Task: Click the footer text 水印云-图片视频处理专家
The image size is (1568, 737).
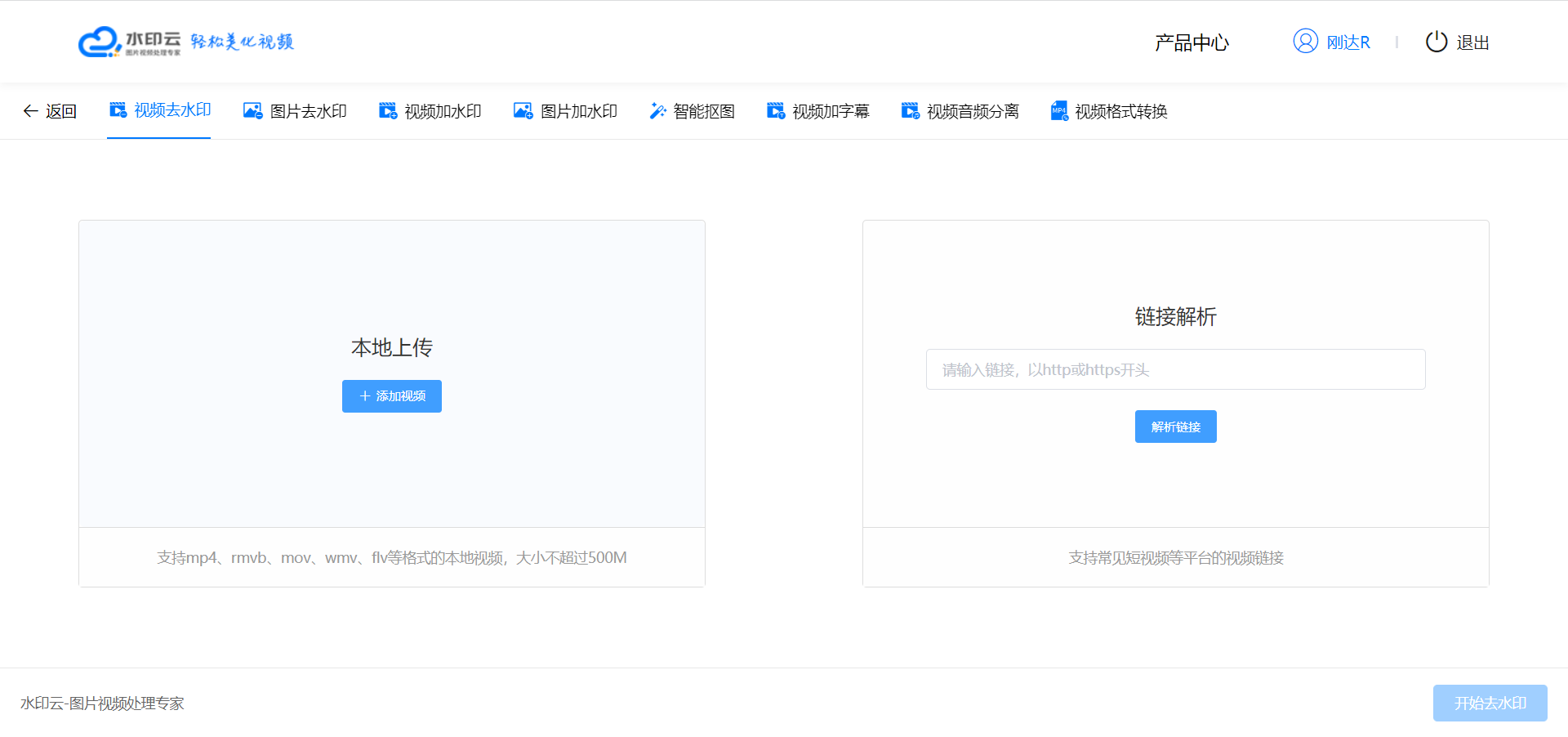Action: tap(102, 703)
